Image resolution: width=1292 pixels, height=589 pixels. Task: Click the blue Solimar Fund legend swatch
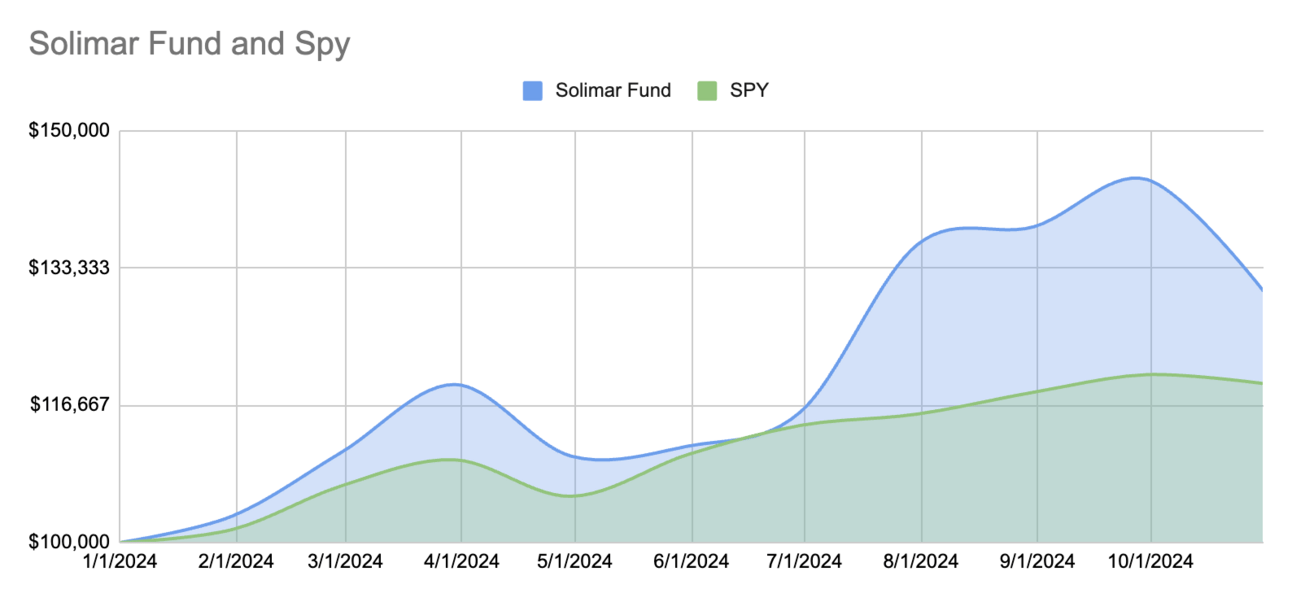point(533,91)
